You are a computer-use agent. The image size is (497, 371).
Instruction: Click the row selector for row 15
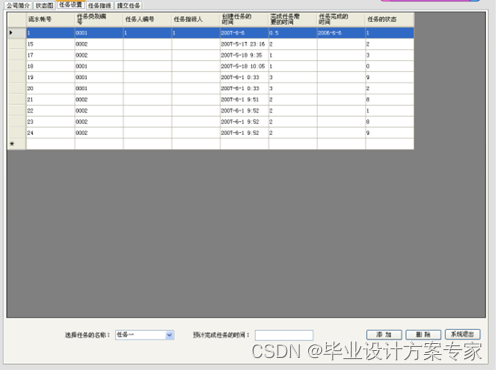pos(17,44)
